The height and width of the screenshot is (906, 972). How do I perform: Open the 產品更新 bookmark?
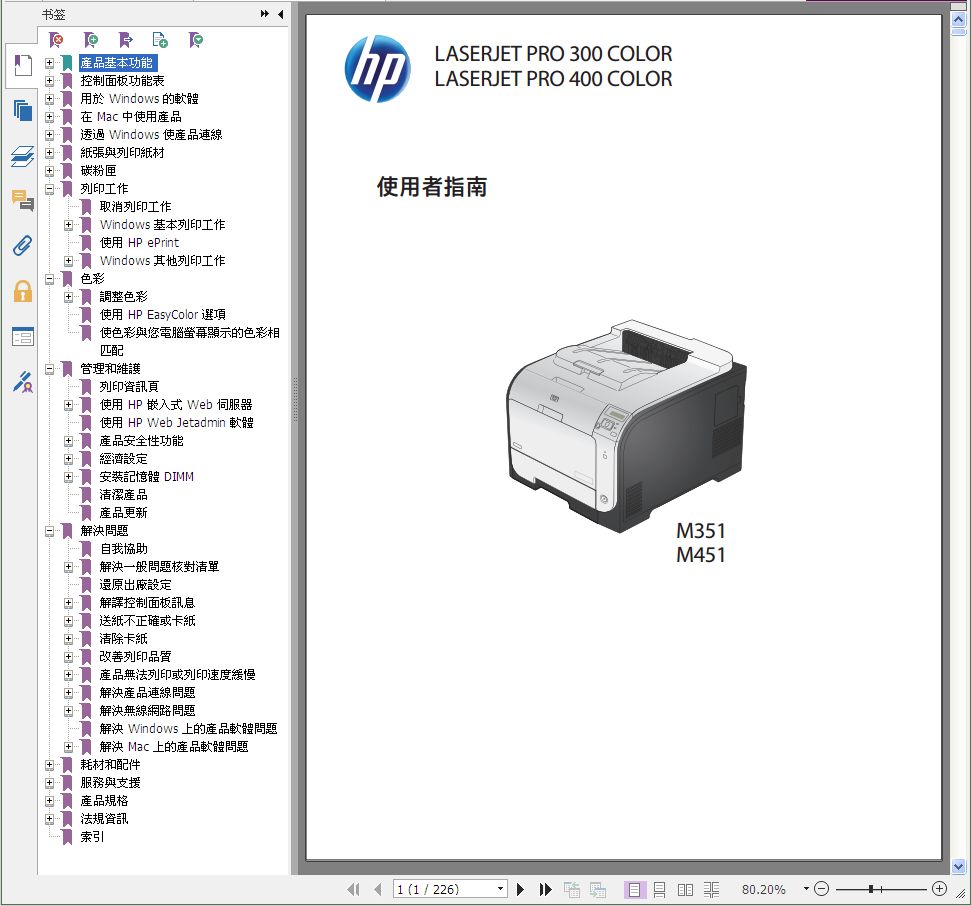[123, 512]
